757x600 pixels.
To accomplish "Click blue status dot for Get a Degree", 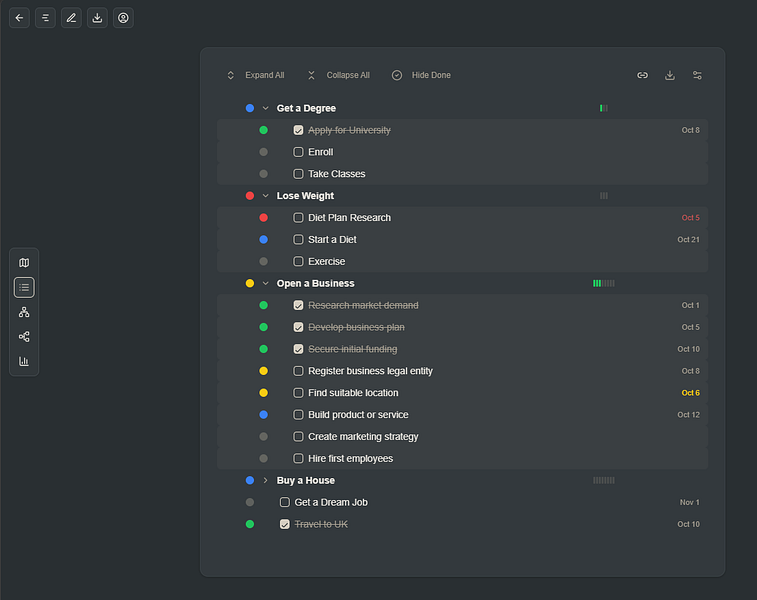I will tap(250, 108).
